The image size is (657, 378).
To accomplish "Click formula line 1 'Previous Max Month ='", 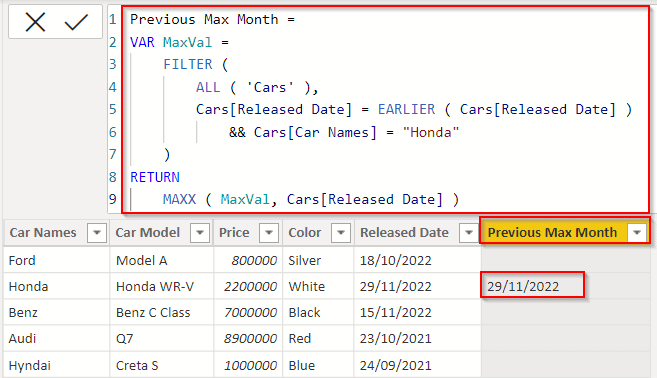I will pos(212,19).
